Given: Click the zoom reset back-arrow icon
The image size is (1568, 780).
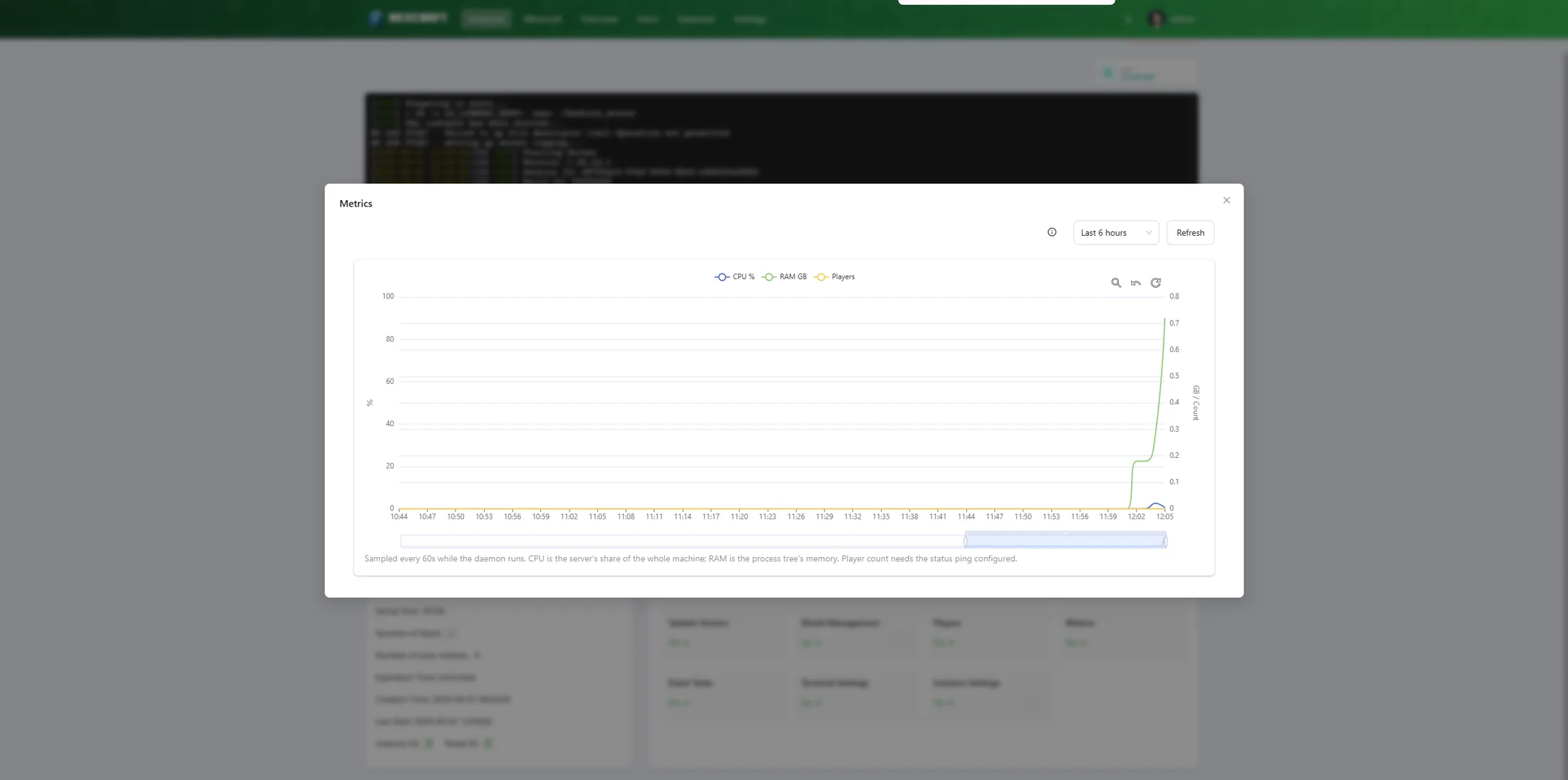Looking at the screenshot, I should (1136, 283).
